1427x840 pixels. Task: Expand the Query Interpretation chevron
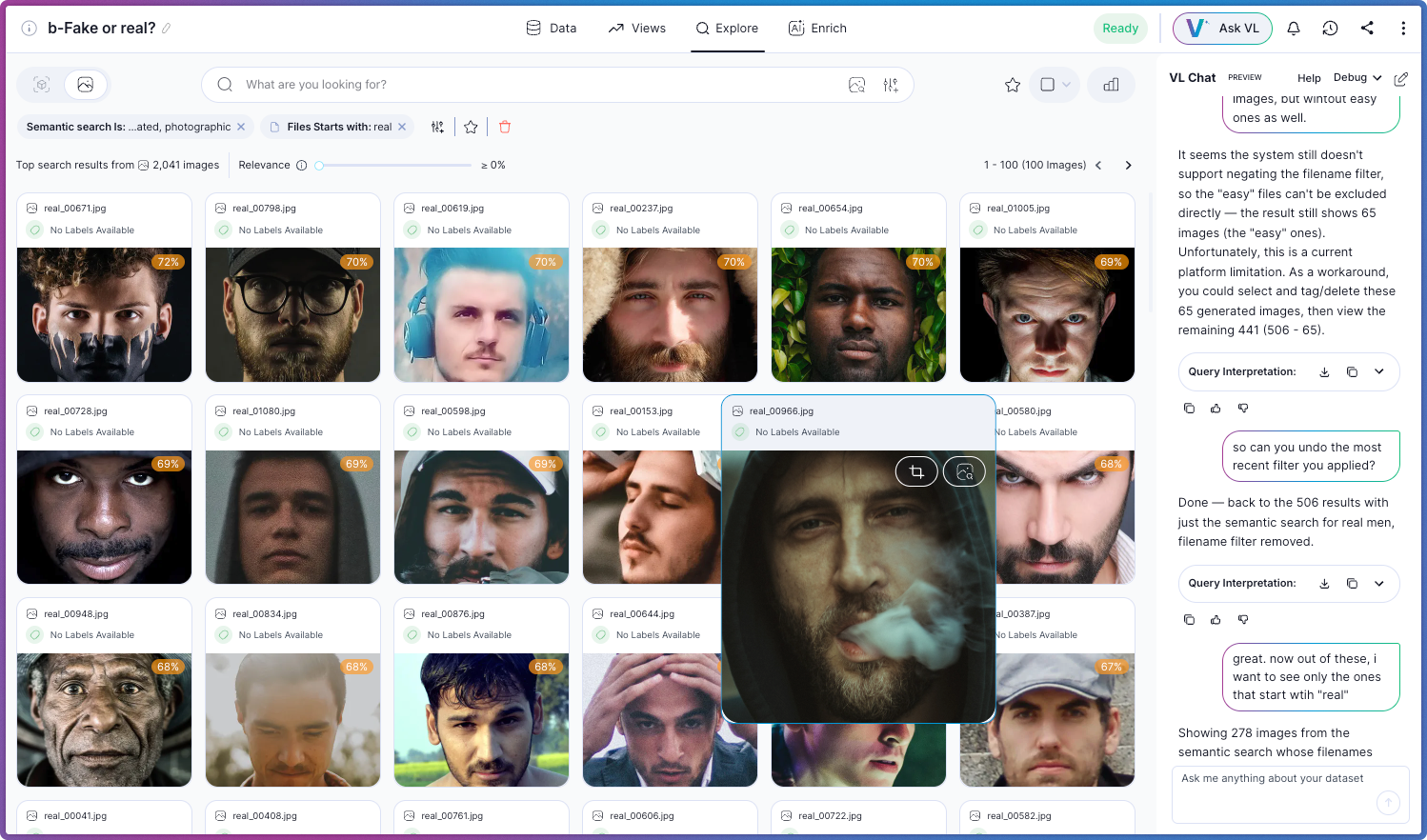tap(1379, 371)
